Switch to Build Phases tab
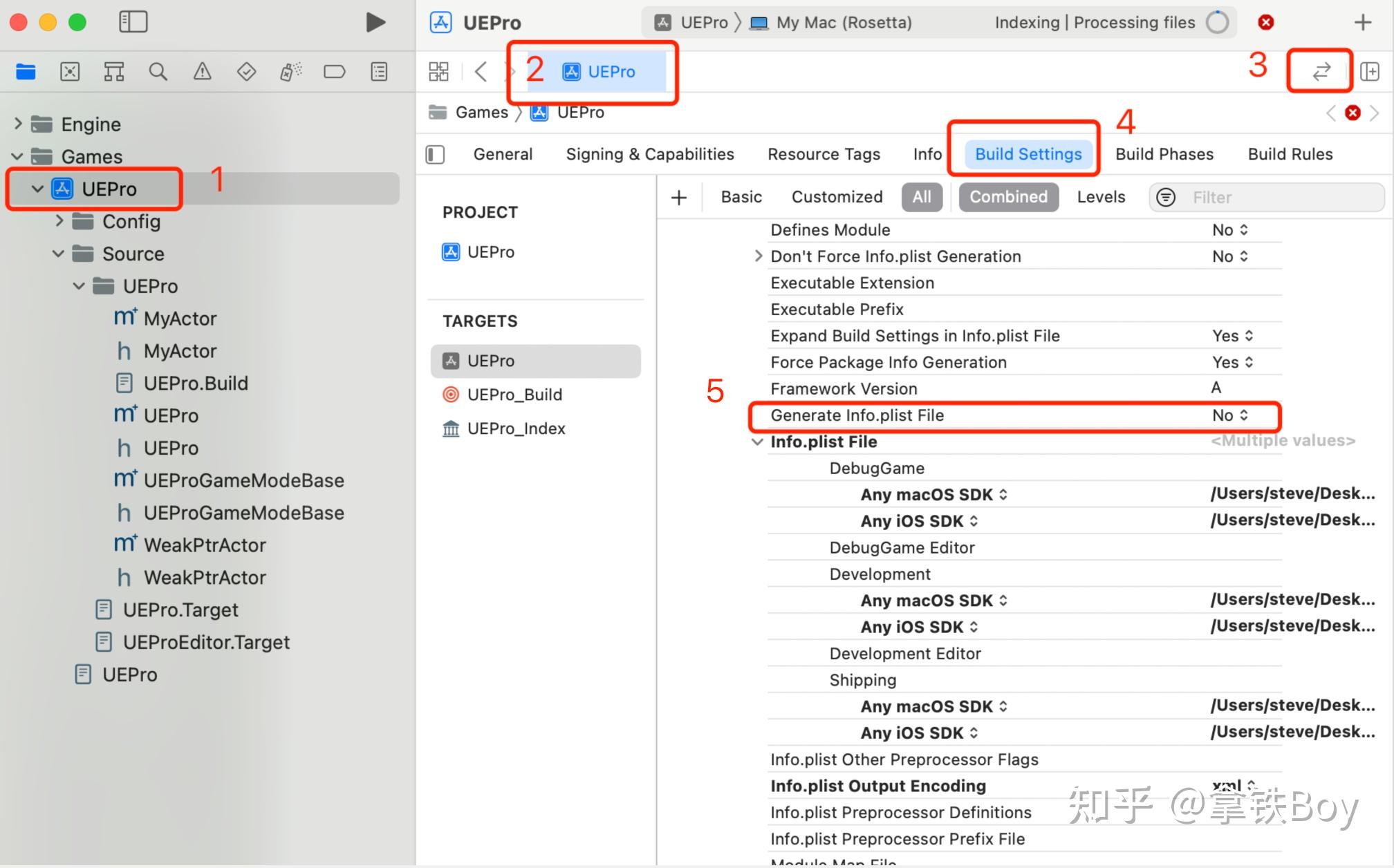Screen dimensions: 1394x868 (1164, 154)
